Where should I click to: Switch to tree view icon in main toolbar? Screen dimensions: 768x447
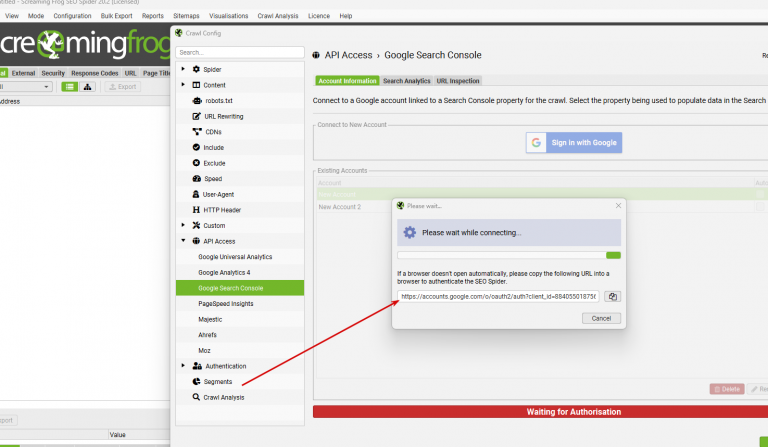(x=87, y=87)
